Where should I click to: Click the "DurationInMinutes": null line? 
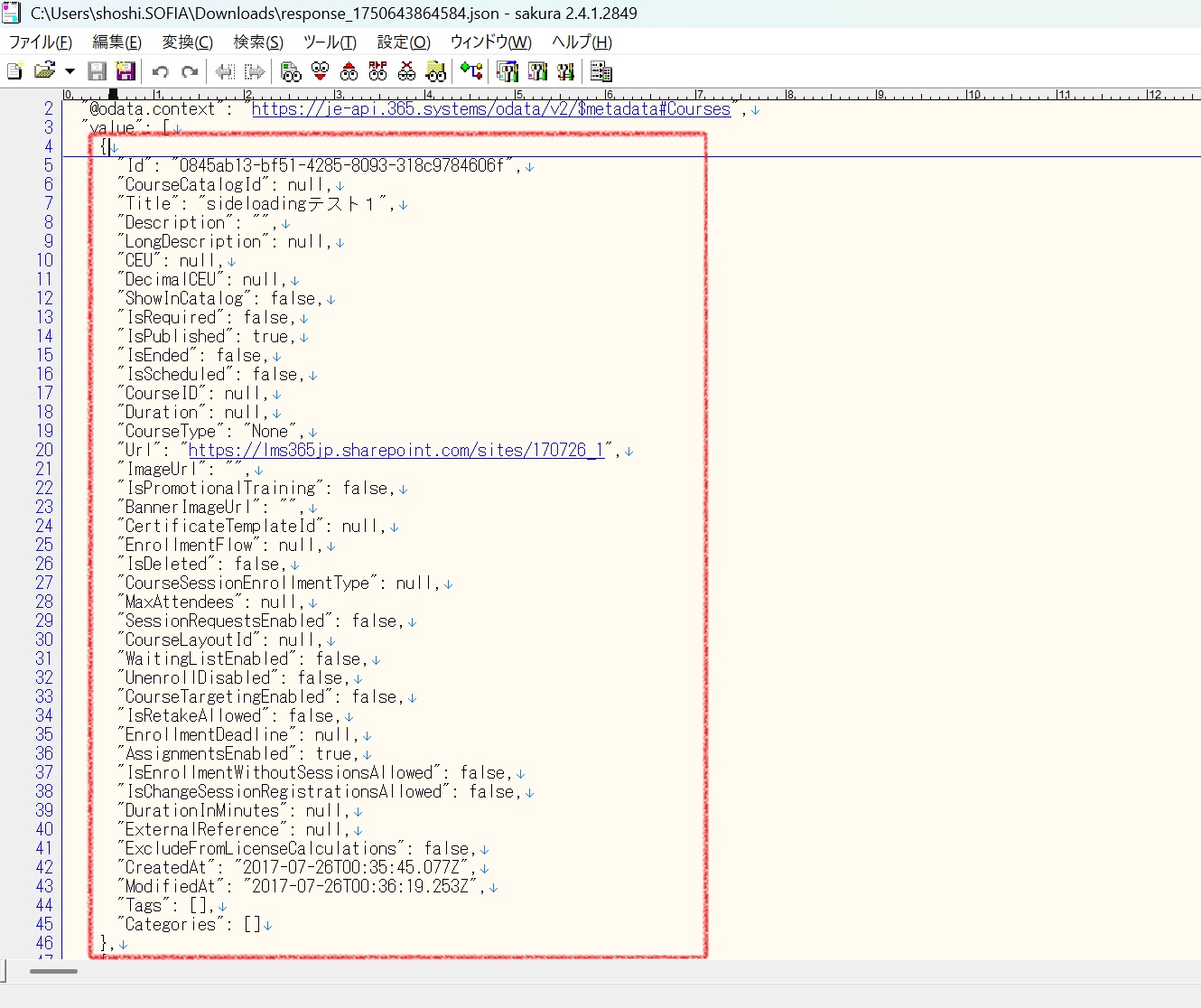tap(234, 810)
